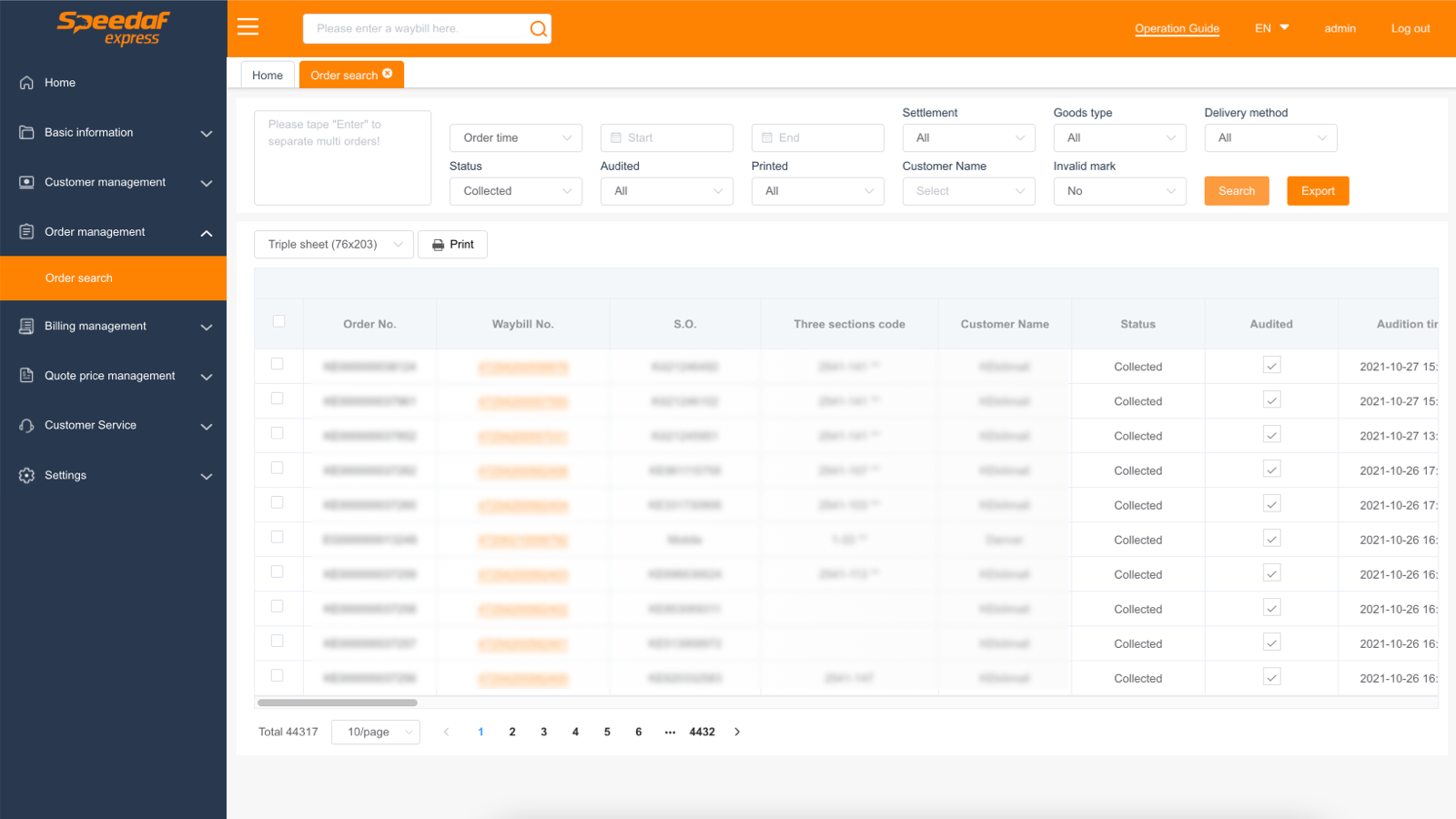Viewport: 1456px width, 819px height.
Task: Click the horizontal table scrollbar
Action: tap(338, 703)
